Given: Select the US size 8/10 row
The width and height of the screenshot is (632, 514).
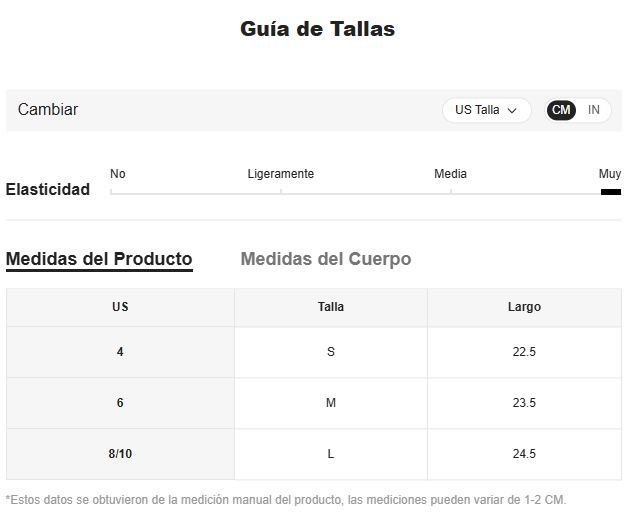Looking at the screenshot, I should [x=314, y=454].
